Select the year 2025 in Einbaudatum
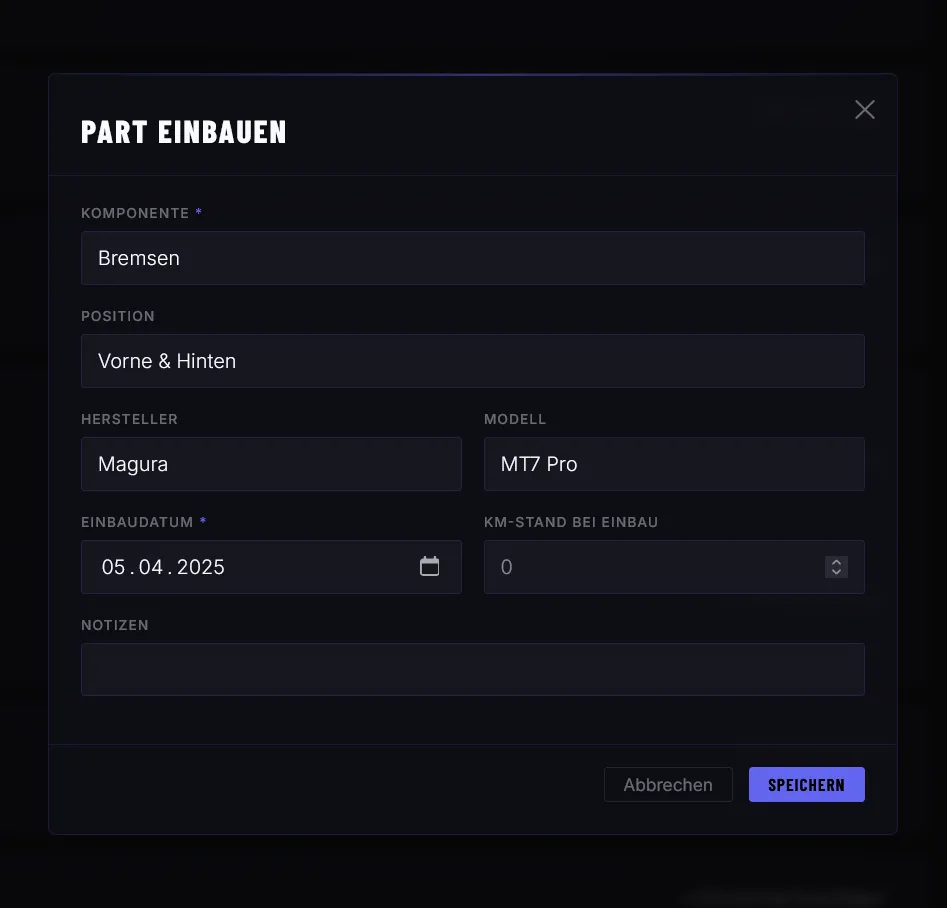 pyautogui.click(x=201, y=567)
